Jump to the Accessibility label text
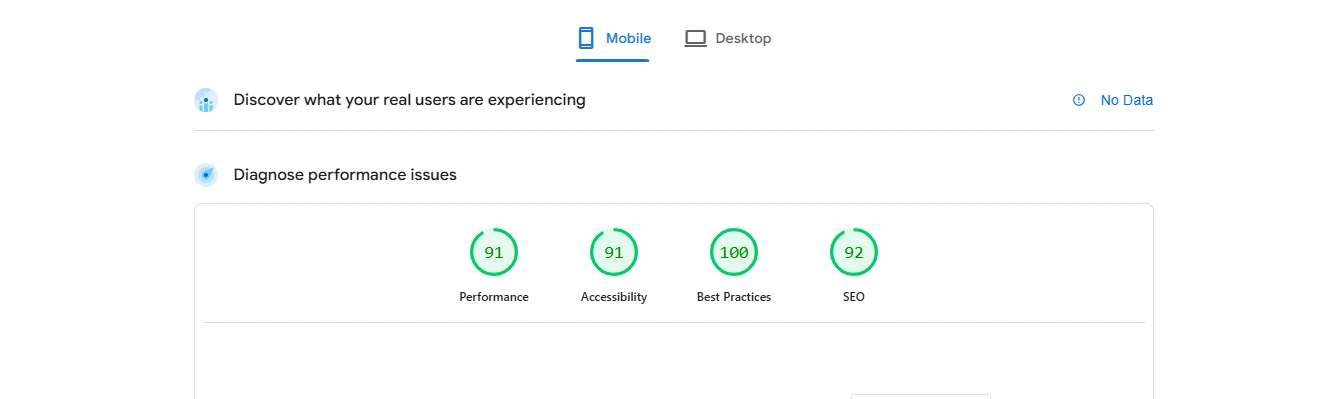This screenshot has height=399, width=1318. click(614, 297)
